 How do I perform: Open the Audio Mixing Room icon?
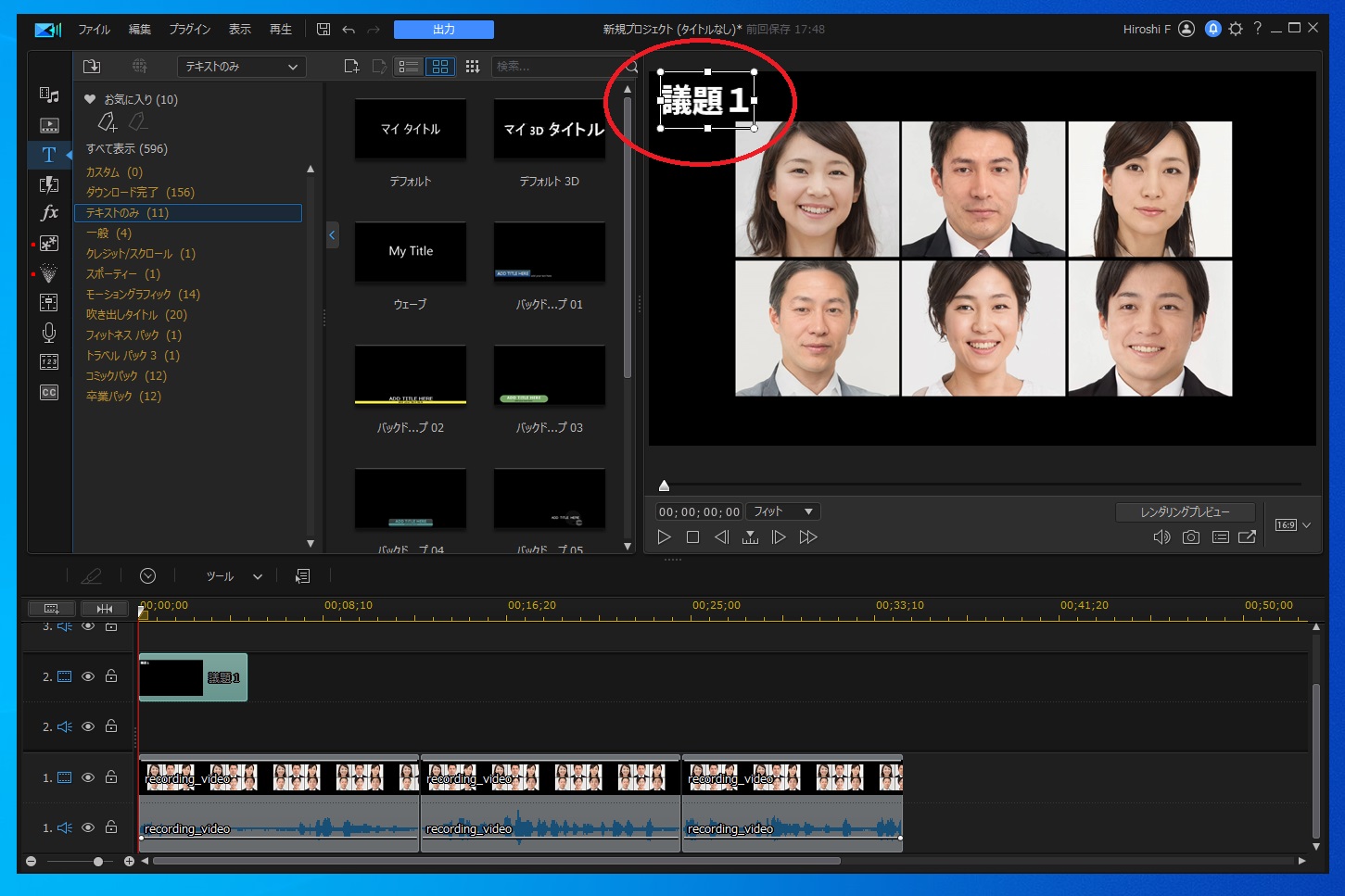click(x=49, y=303)
